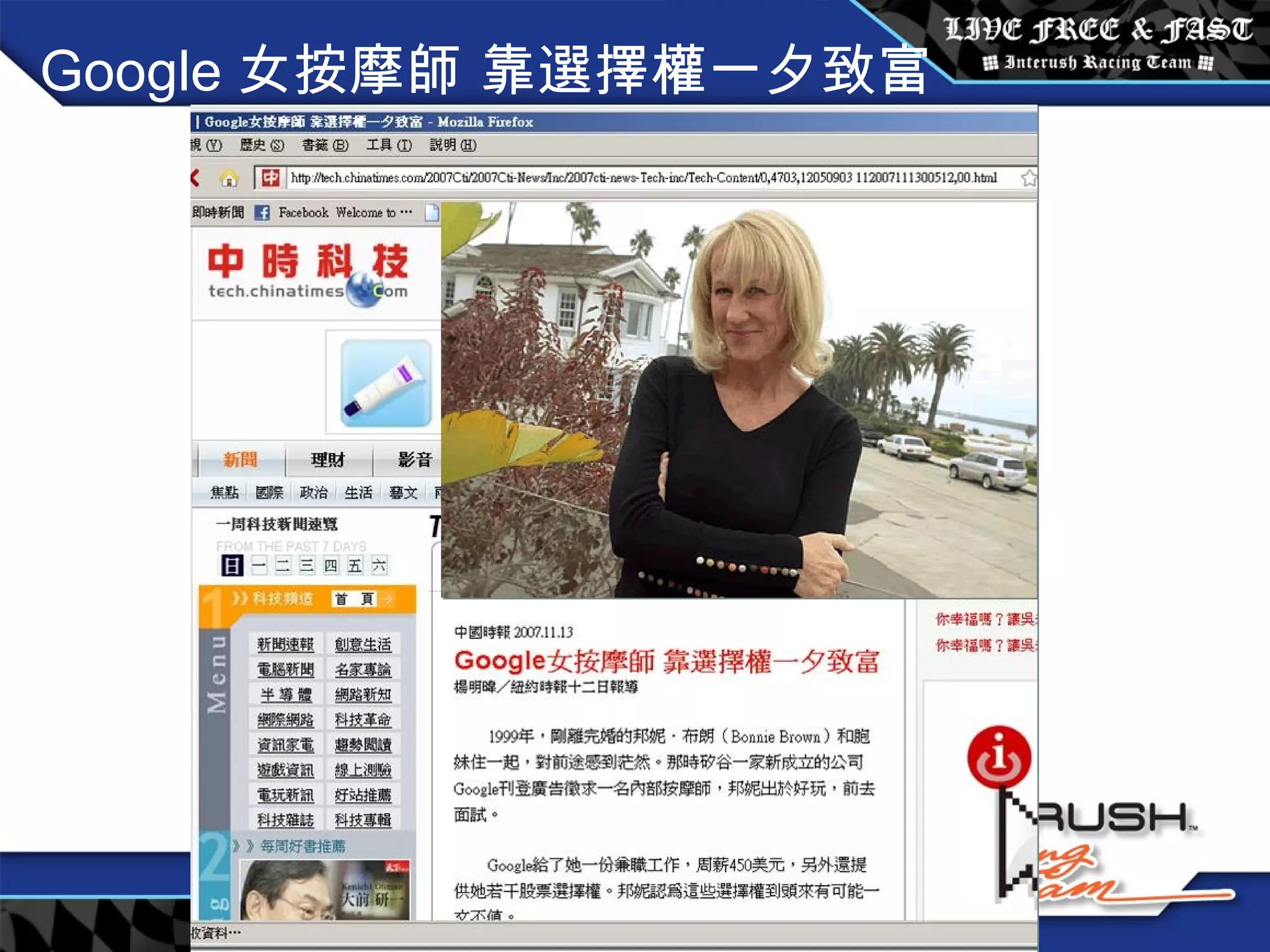Open the 線上測驗 menu link
Viewport: 1270px width, 952px height.
[363, 770]
